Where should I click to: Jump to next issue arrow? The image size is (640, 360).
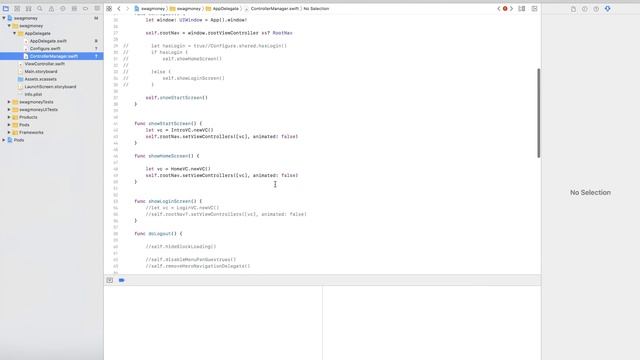point(511,9)
